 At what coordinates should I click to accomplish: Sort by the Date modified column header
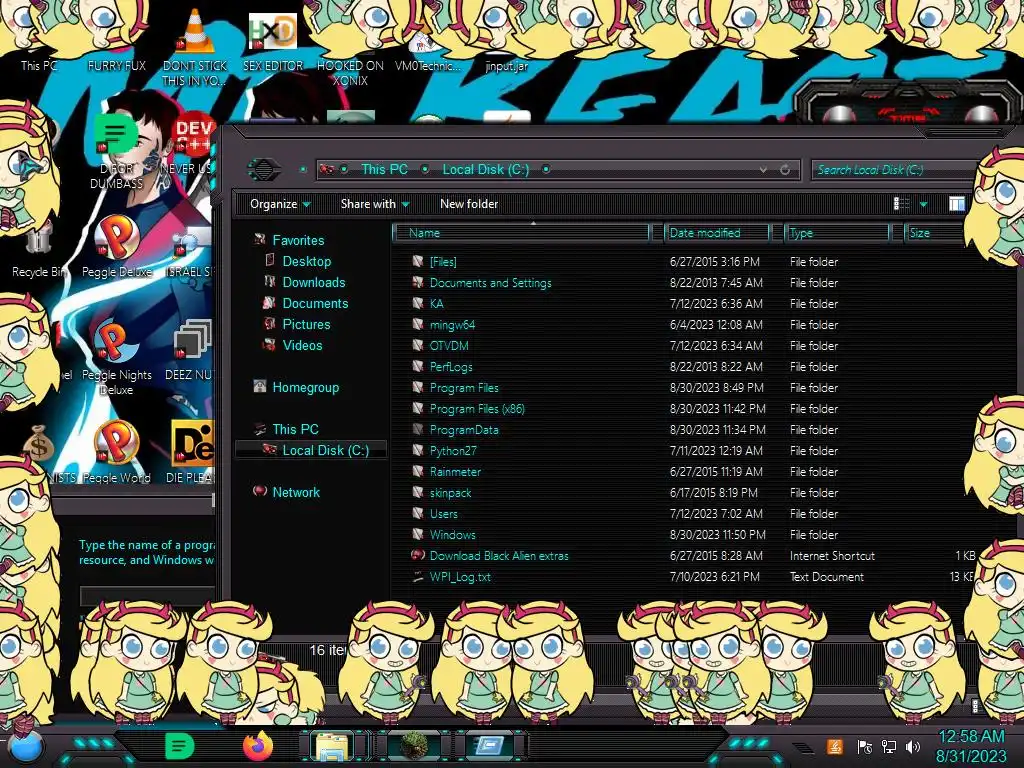[x=716, y=233]
